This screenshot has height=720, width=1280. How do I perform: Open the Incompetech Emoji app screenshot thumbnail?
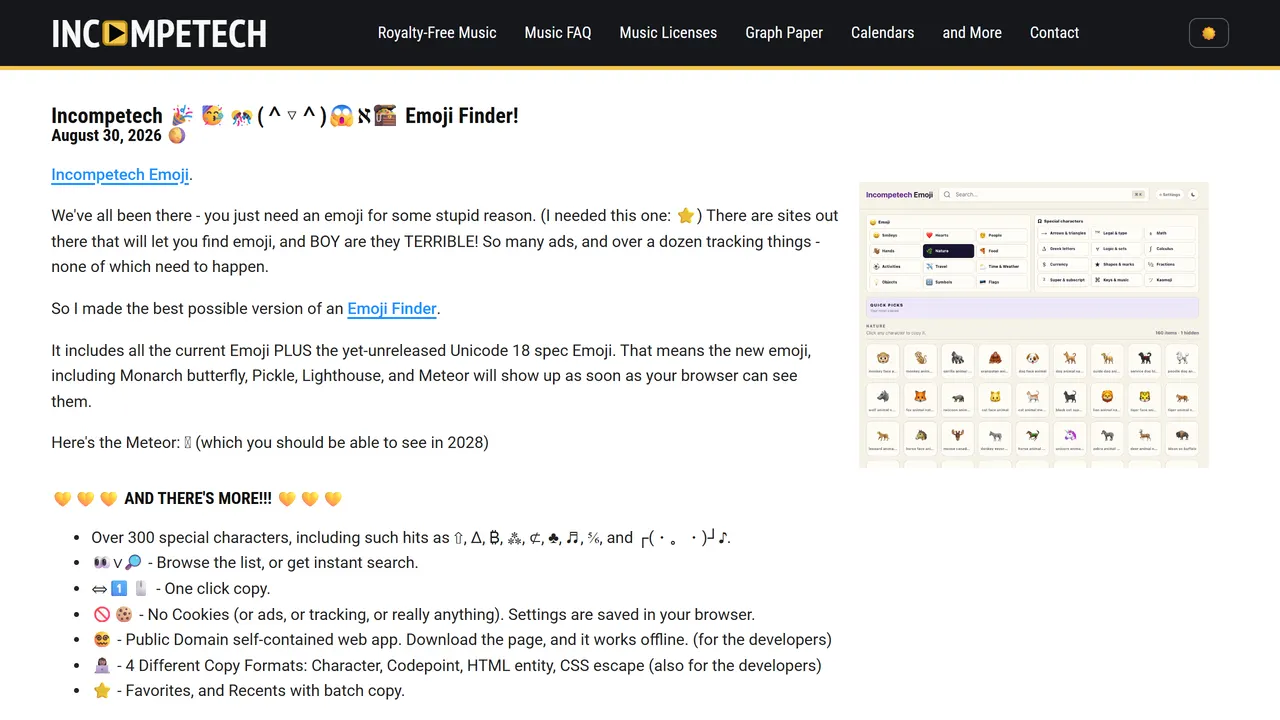[1033, 325]
